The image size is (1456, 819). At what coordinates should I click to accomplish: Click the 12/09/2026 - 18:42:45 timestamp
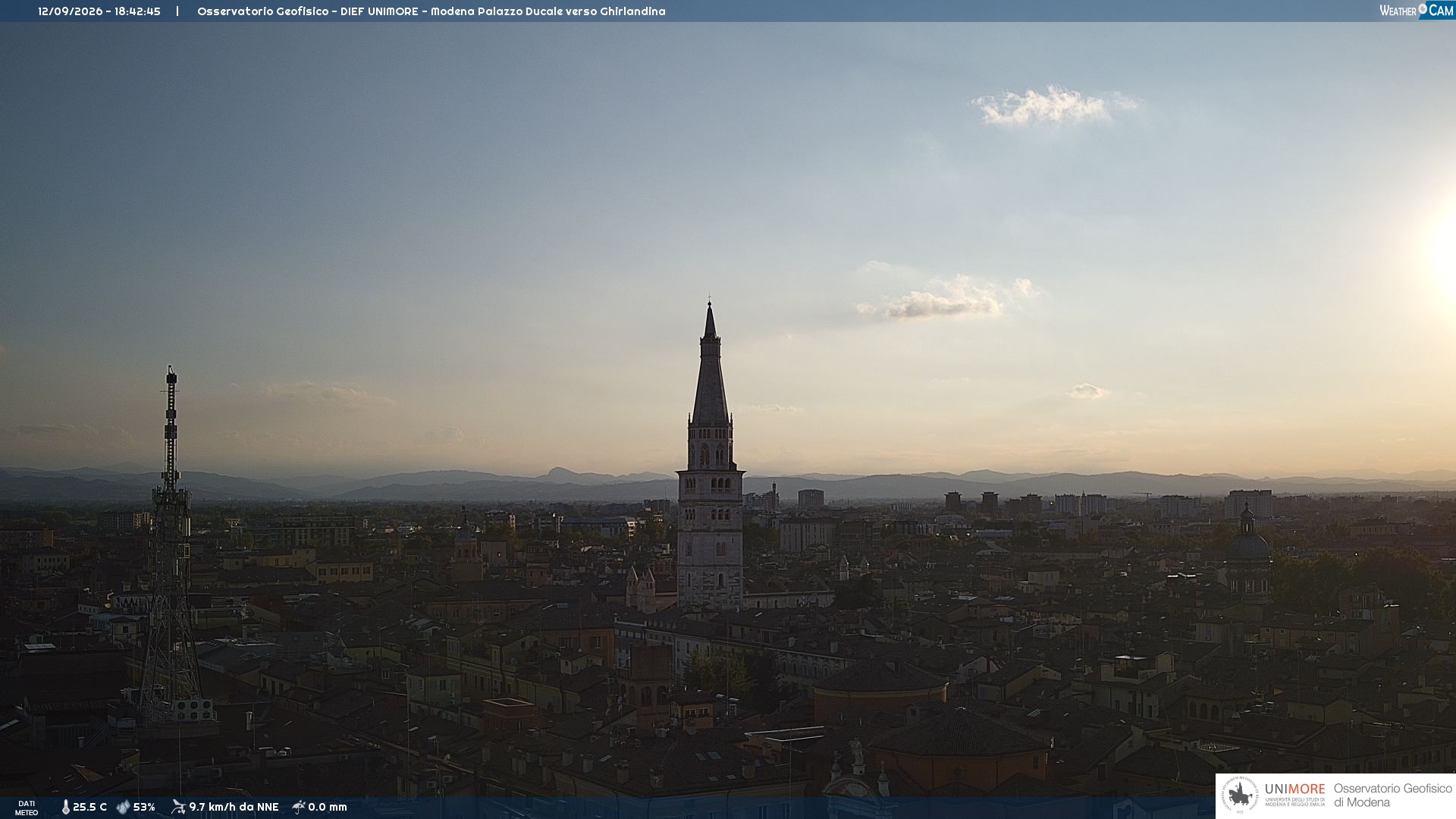click(x=99, y=11)
